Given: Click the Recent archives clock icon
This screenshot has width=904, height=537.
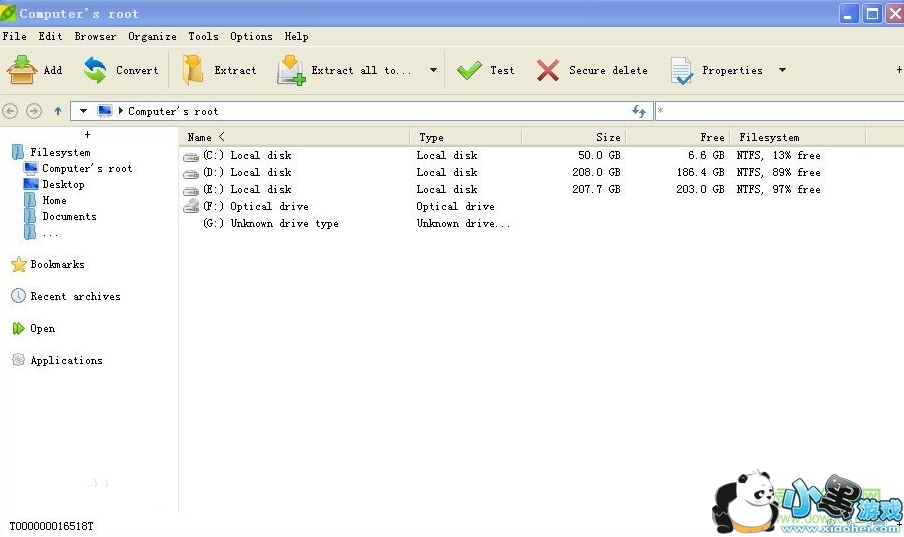Looking at the screenshot, I should (x=18, y=296).
